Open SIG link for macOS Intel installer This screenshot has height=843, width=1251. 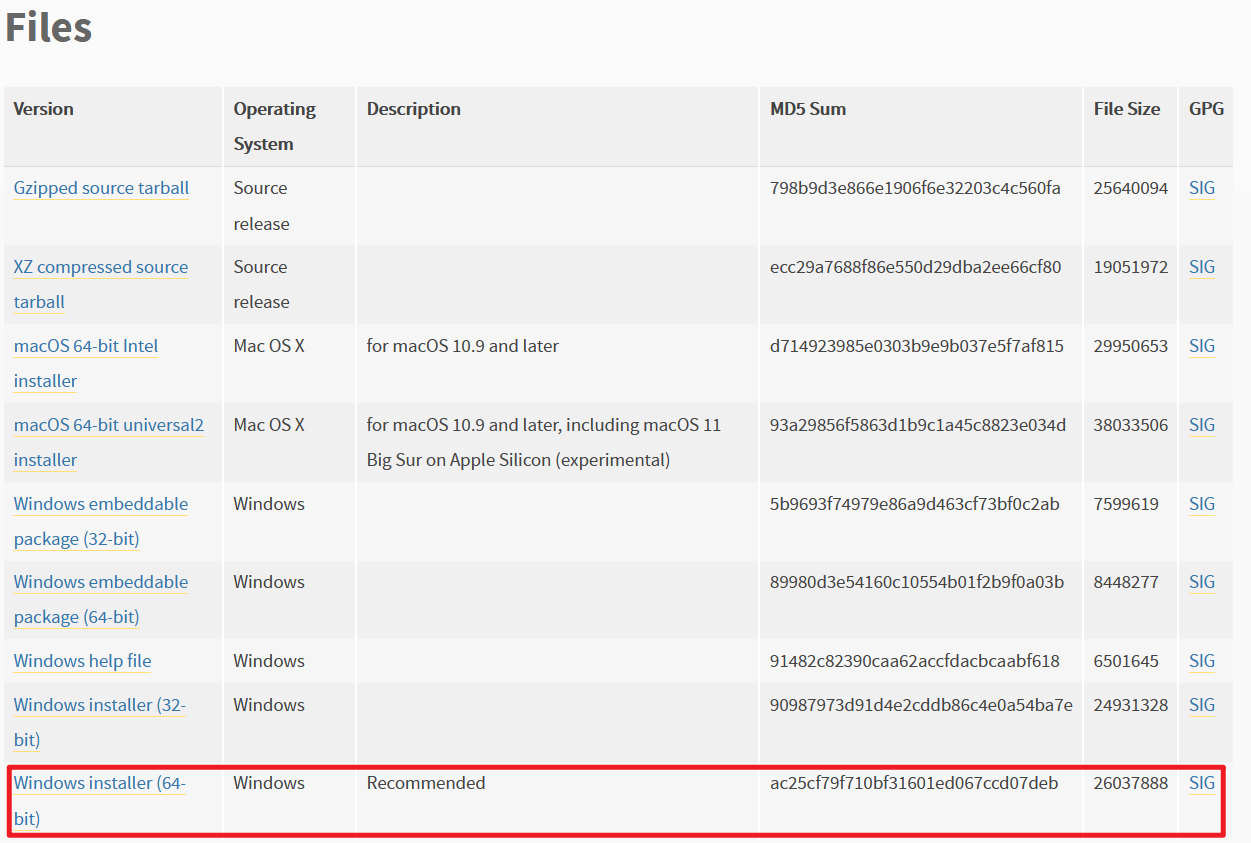pyautogui.click(x=1202, y=346)
